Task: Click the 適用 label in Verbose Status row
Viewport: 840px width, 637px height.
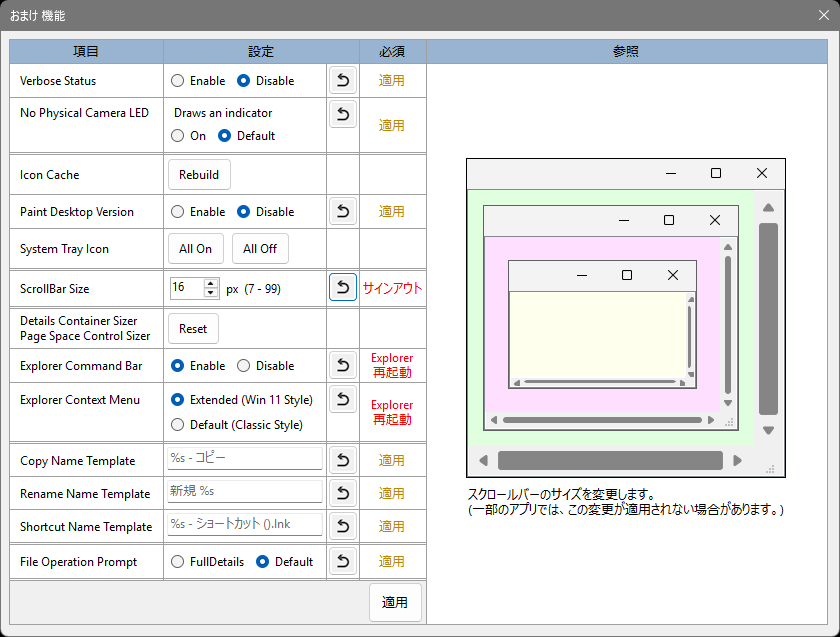Action: pyautogui.click(x=392, y=80)
